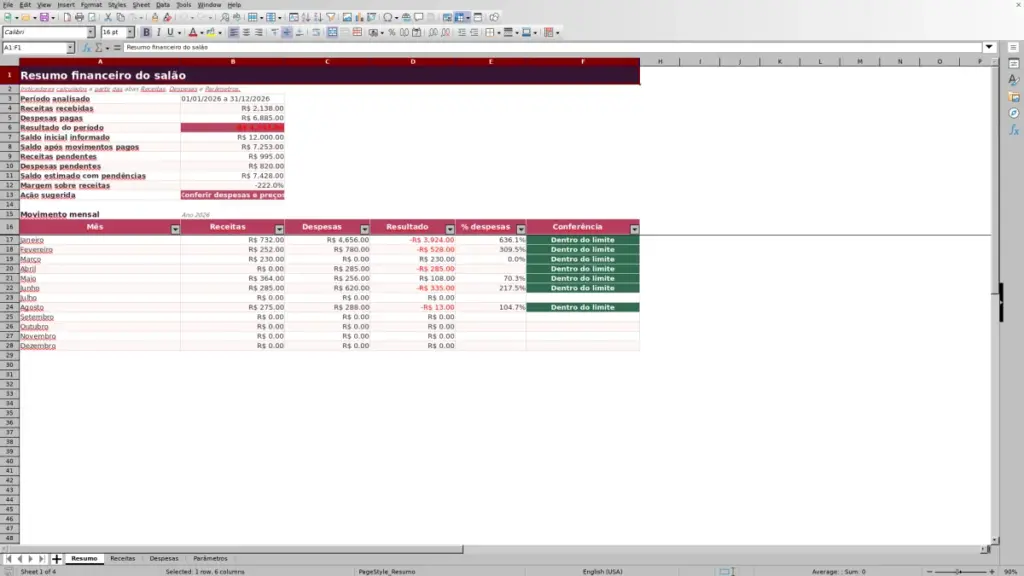Open the Conferência column filter dropdown
Viewport: 1024px width, 576px height.
tap(634, 229)
